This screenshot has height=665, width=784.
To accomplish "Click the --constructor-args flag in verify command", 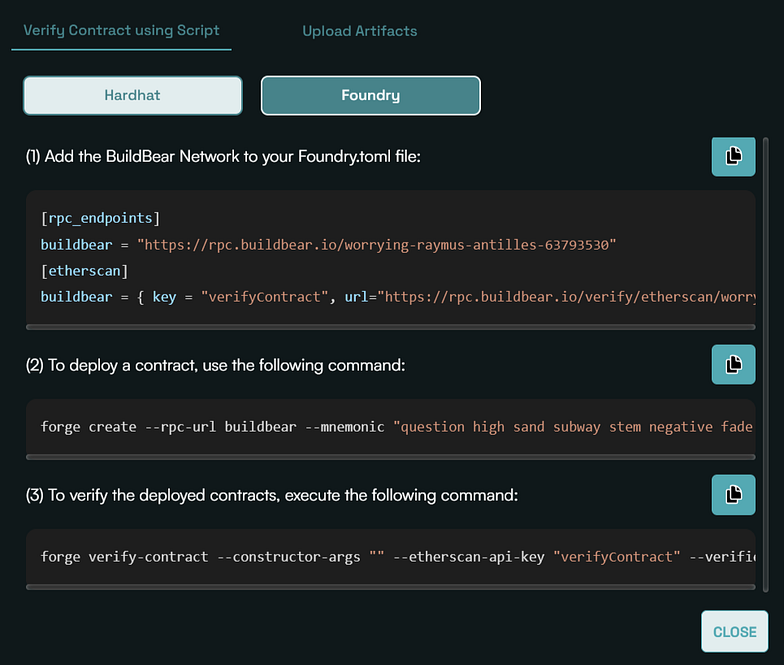I will pos(288,557).
